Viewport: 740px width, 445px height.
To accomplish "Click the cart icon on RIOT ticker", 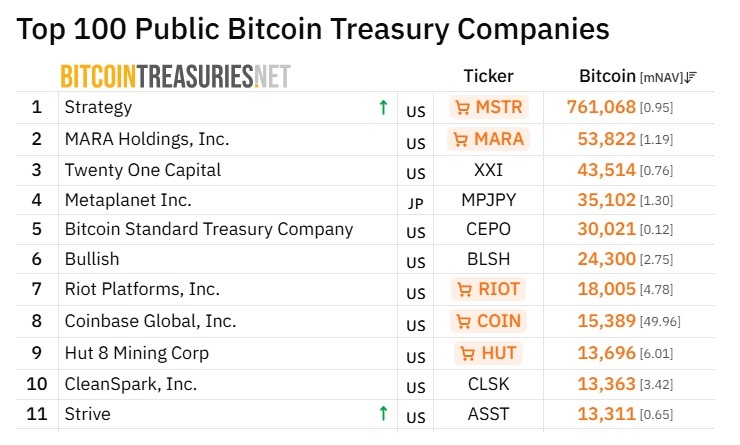I will (x=464, y=290).
